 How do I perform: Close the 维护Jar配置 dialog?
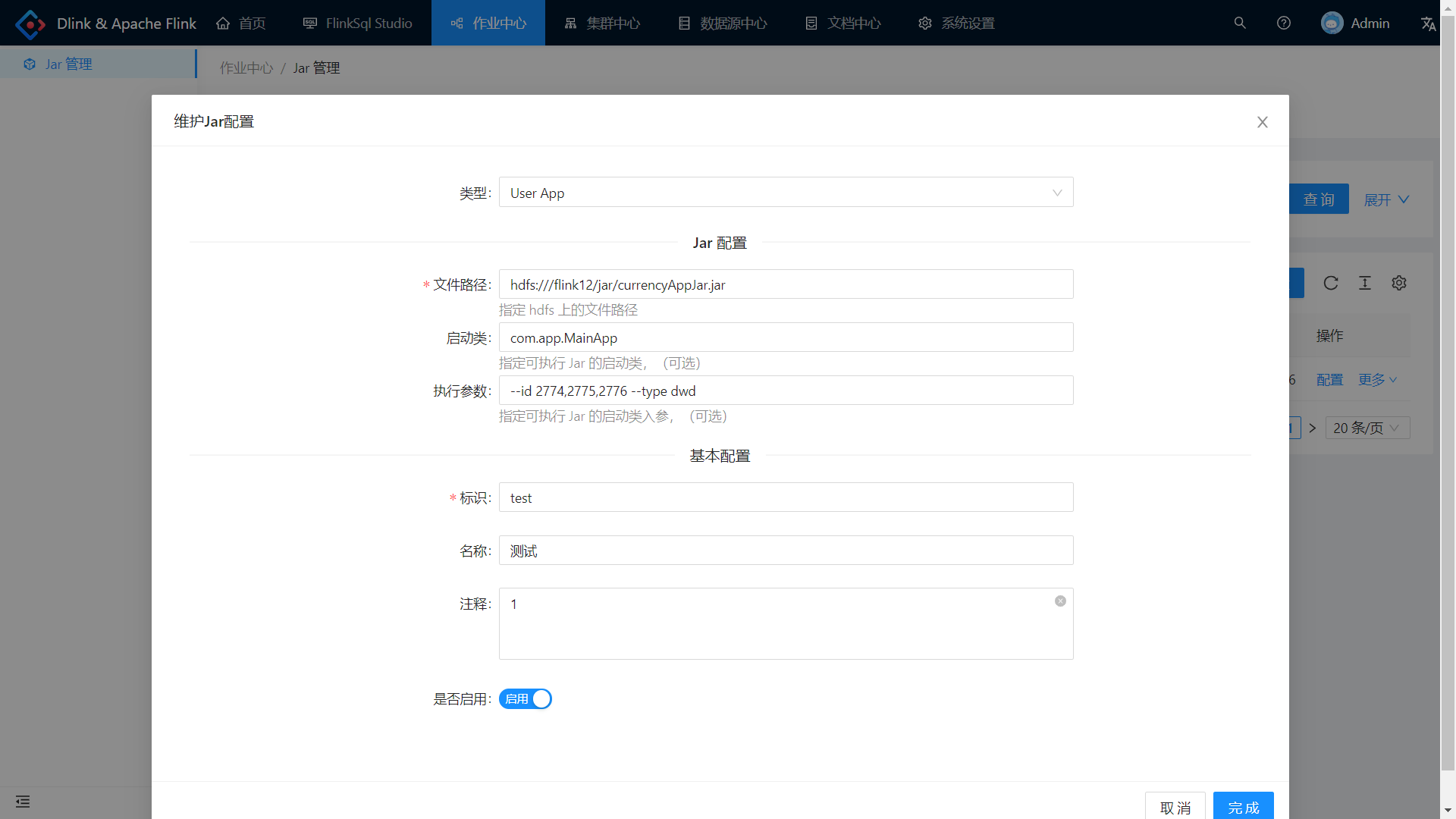tap(1262, 122)
